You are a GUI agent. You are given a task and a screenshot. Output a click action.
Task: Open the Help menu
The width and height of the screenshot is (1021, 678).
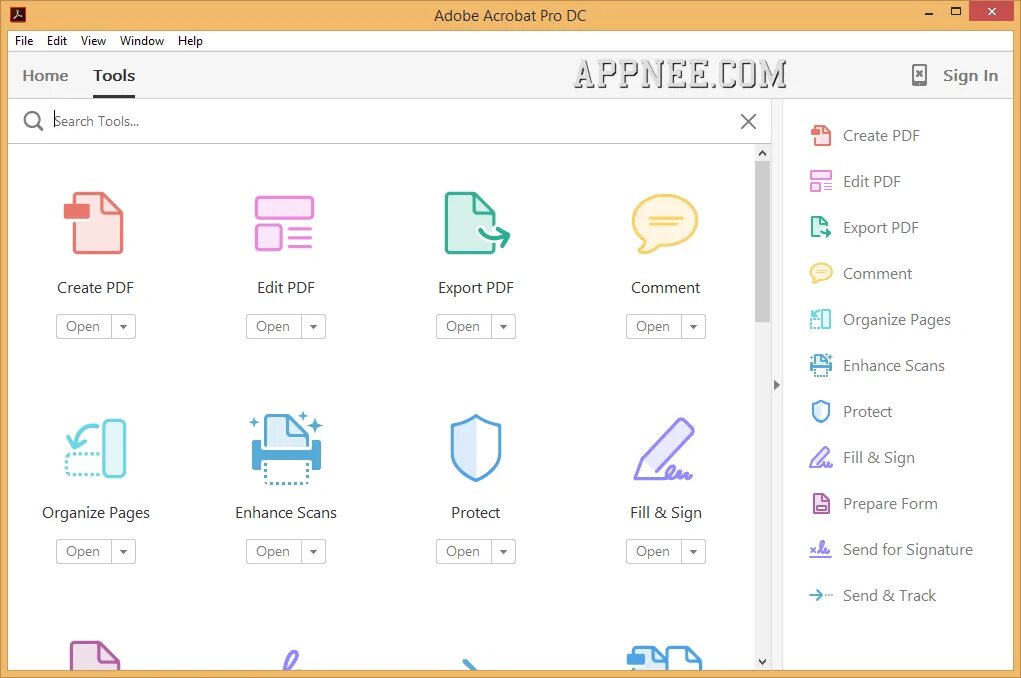(190, 40)
